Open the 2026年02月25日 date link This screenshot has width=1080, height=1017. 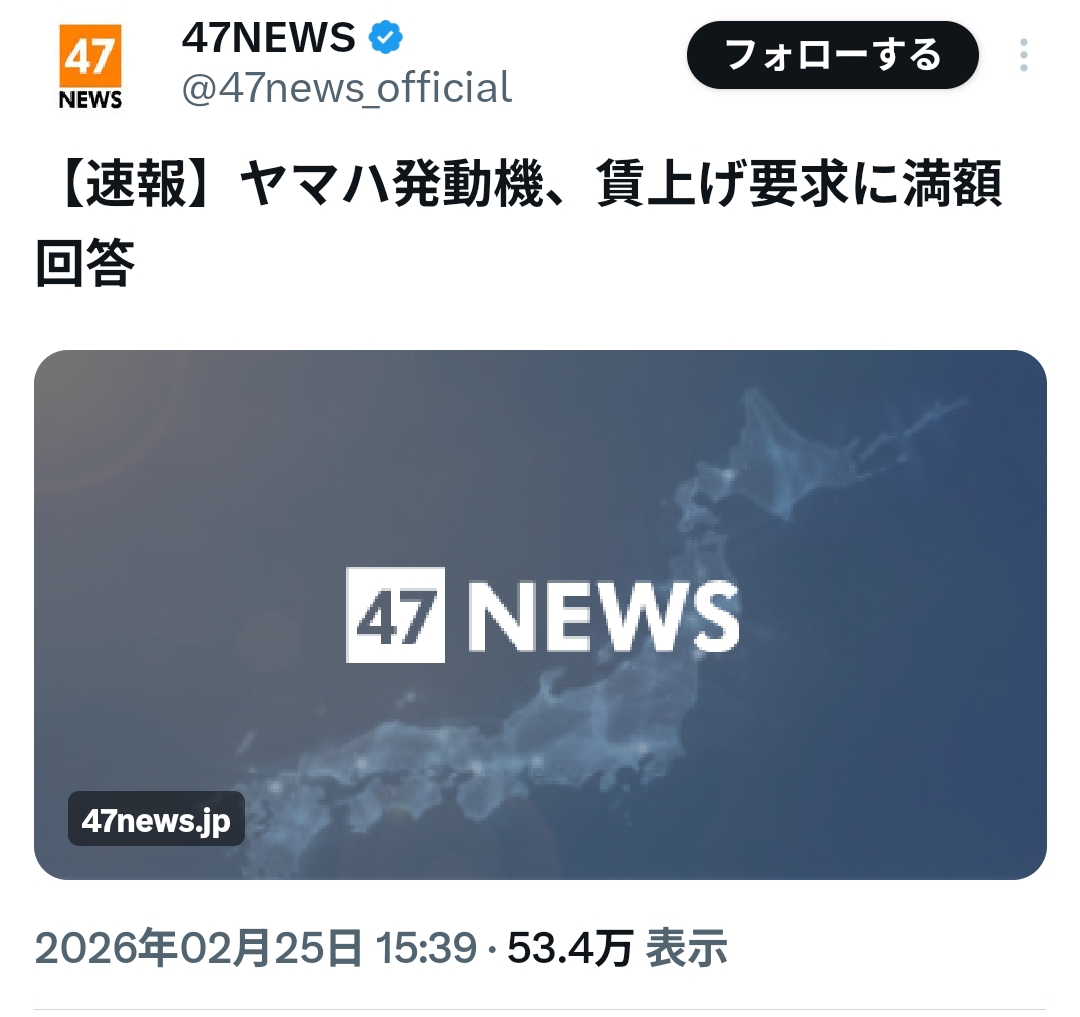pos(198,948)
